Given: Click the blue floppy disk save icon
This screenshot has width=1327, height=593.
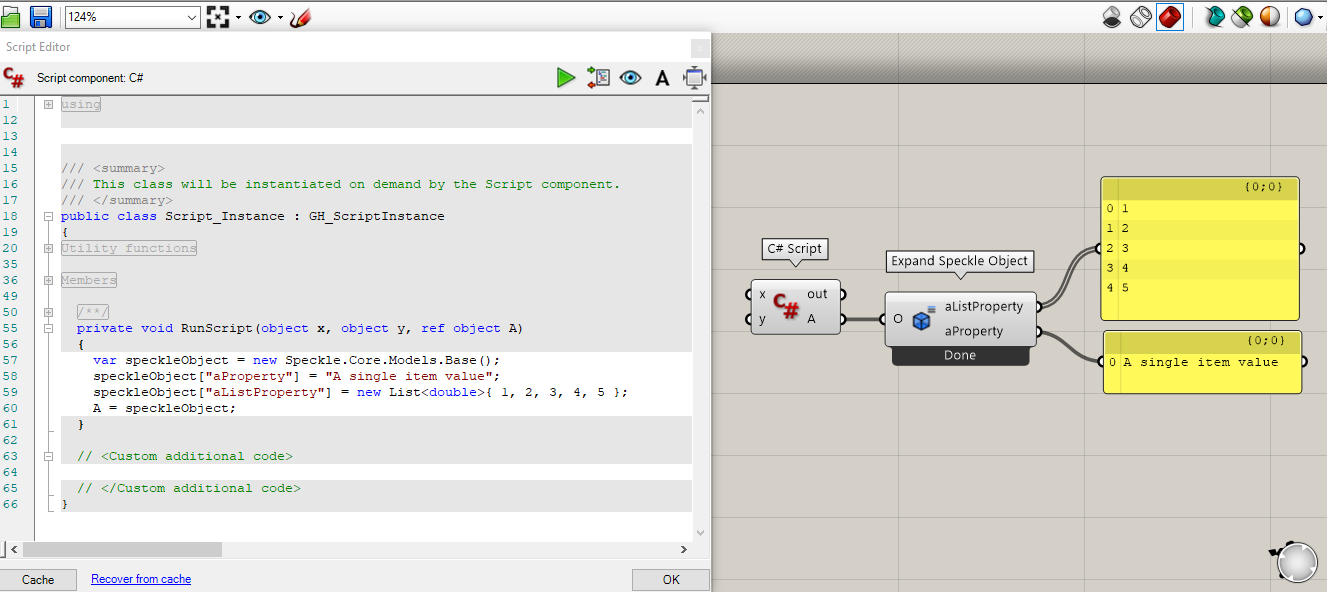Looking at the screenshot, I should tap(41, 17).
